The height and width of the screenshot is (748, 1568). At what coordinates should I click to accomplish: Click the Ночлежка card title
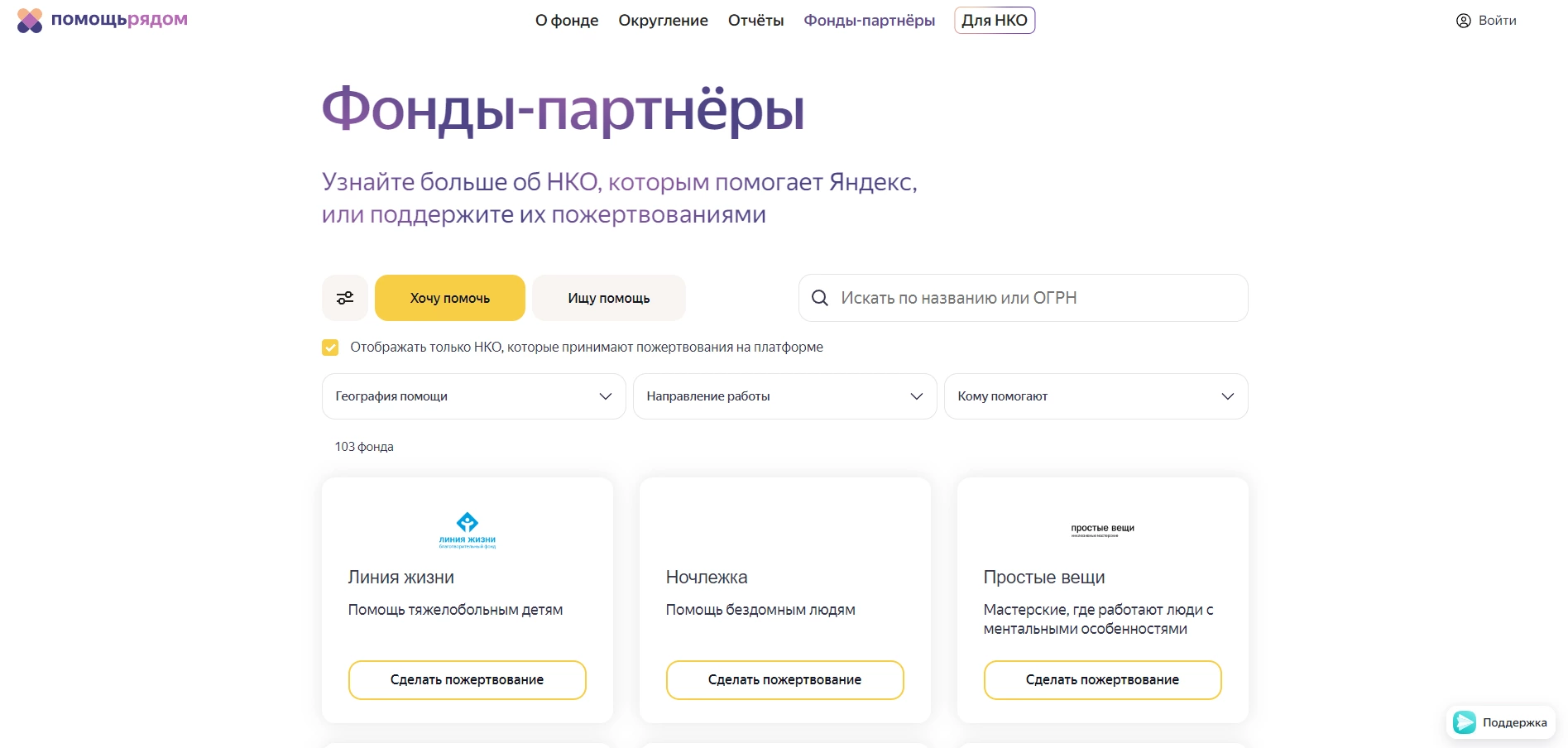(x=707, y=578)
